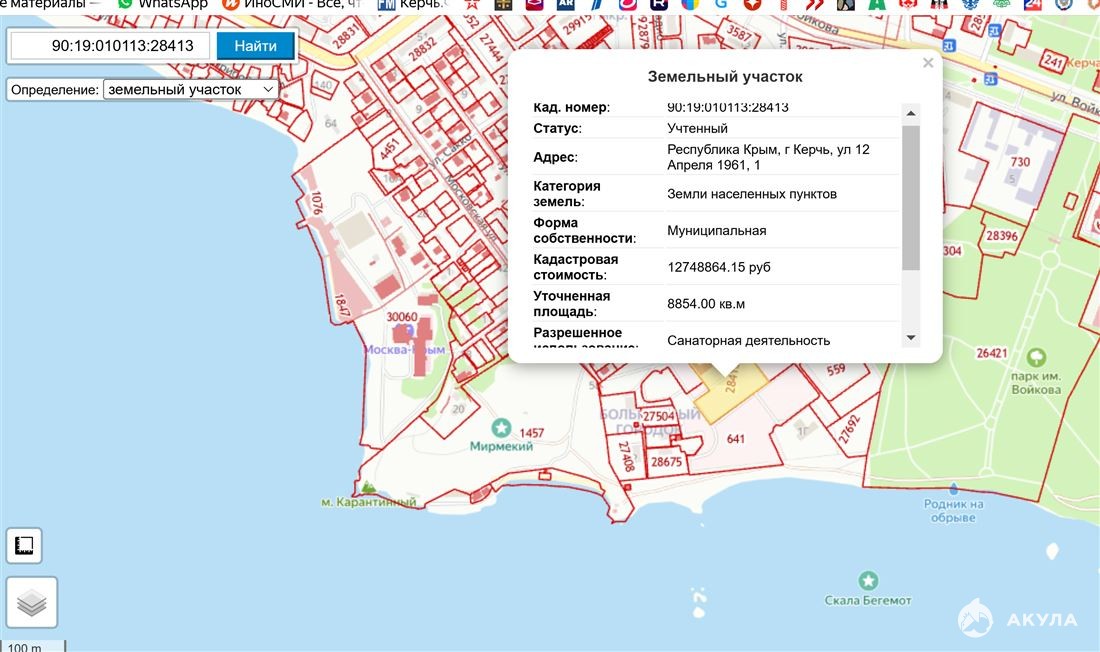Click the Скала Бегемот star marker
This screenshot has width=1100, height=652.
pos(868,580)
